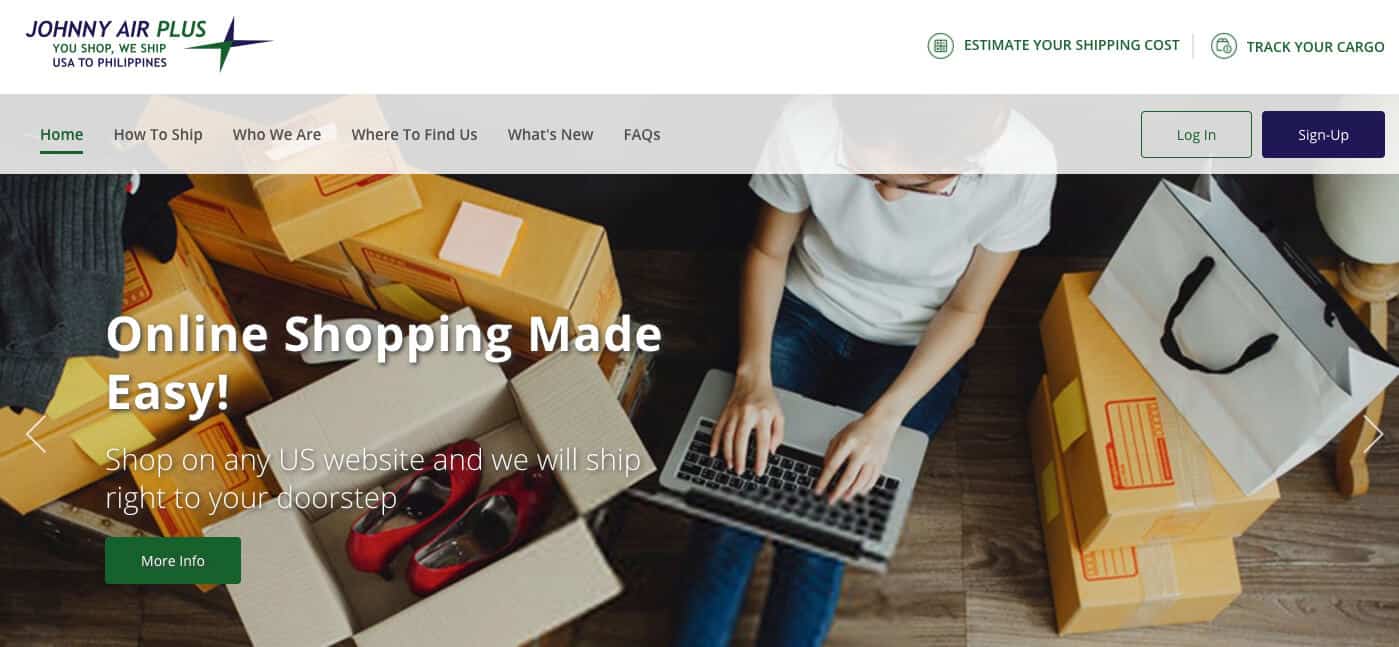Select the Home navigation item
1399x647 pixels.
(x=61, y=134)
